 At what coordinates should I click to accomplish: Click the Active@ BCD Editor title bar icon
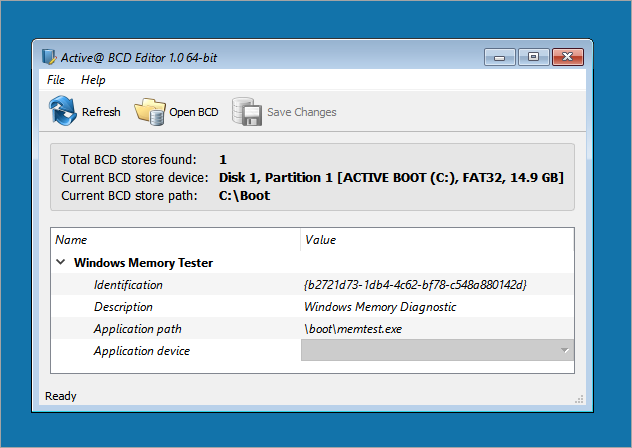point(49,58)
